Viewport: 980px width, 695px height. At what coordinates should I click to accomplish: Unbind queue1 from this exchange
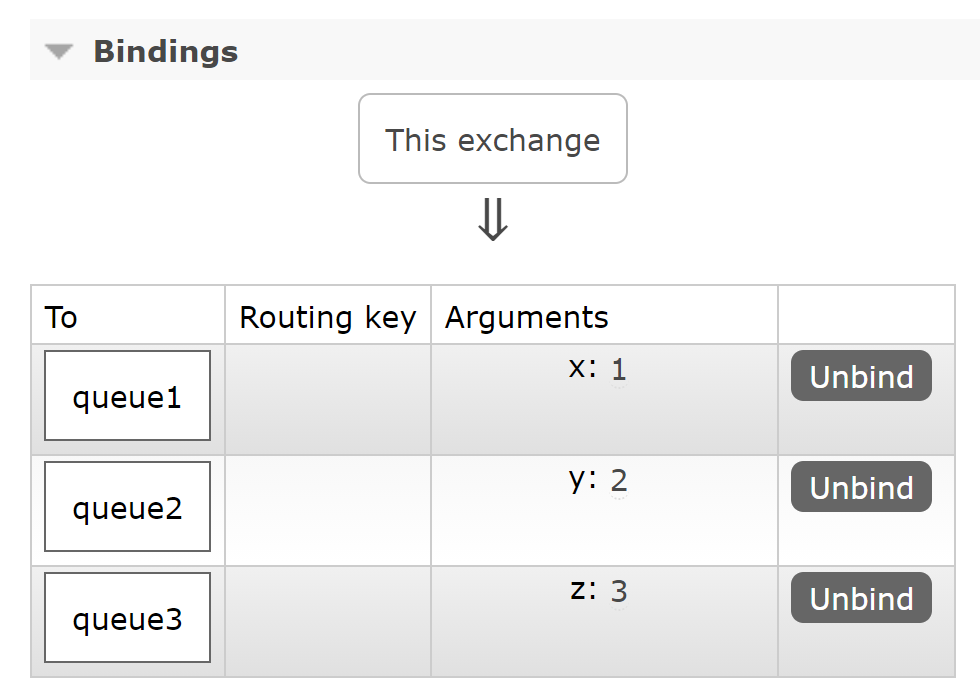click(x=861, y=376)
